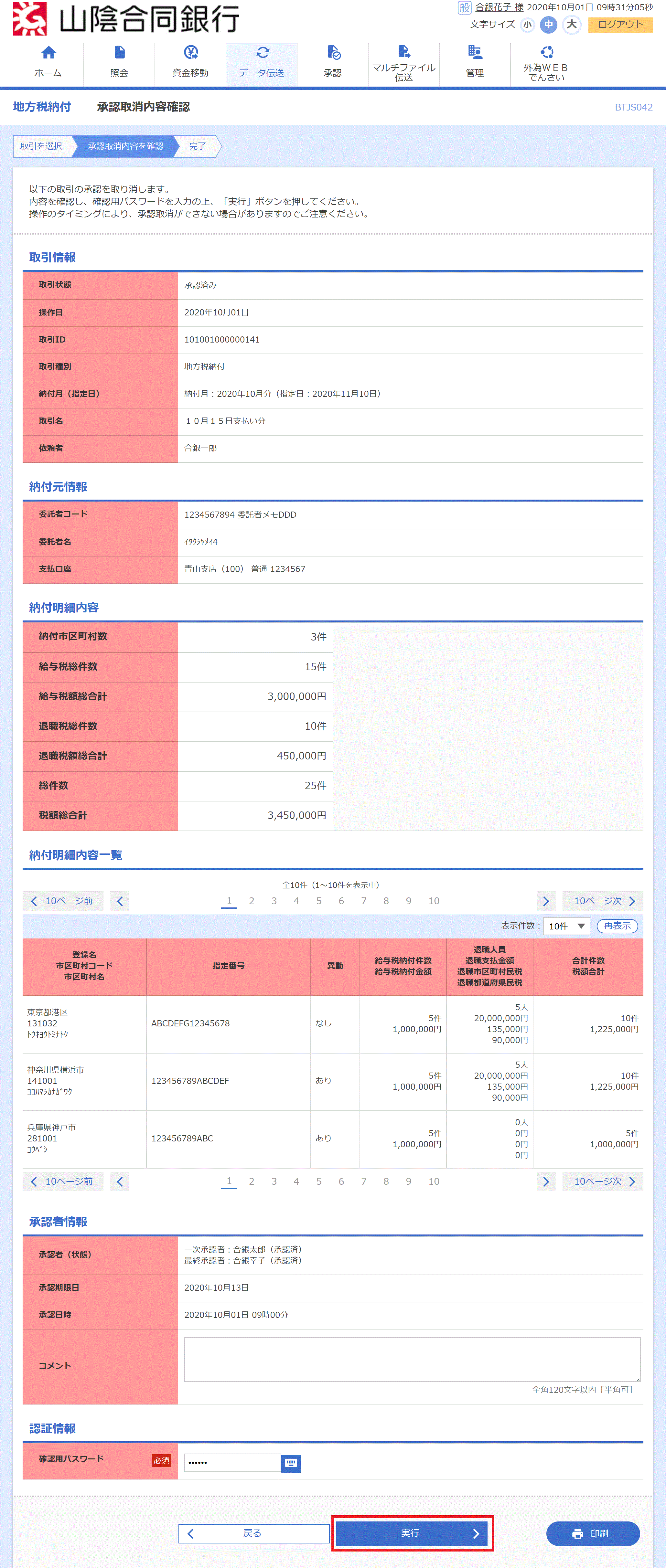The height and width of the screenshot is (1568, 666).
Task: Click the 確認用パスワード input field
Action: coord(232,1463)
